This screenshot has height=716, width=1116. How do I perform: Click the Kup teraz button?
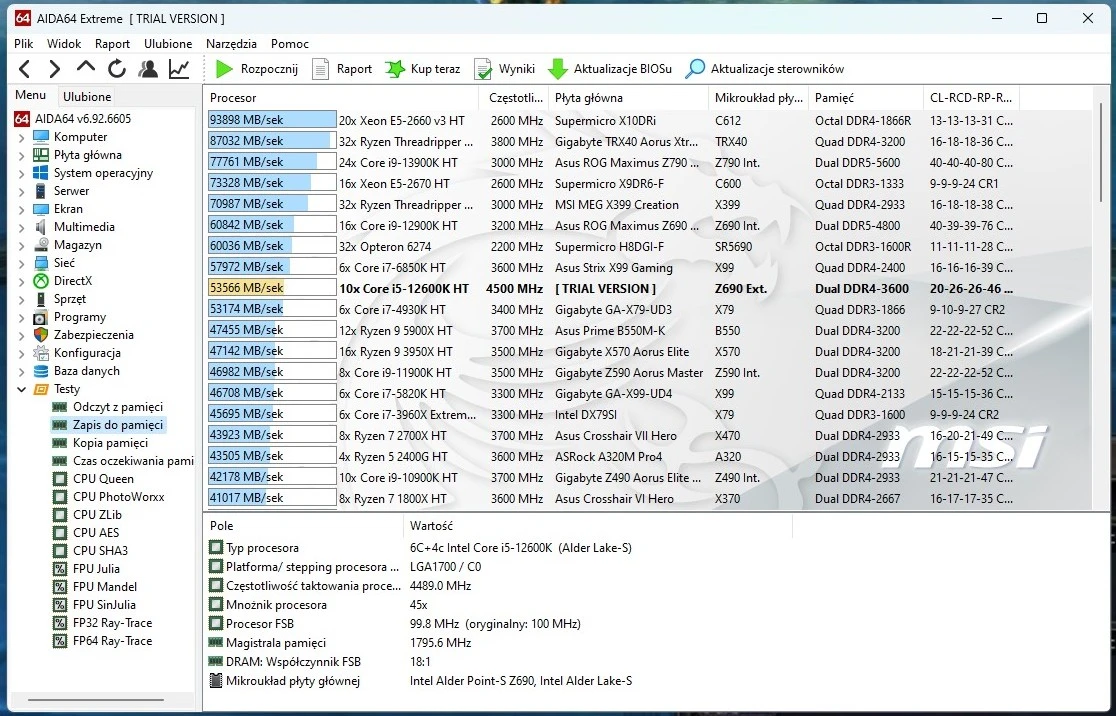[x=423, y=69]
